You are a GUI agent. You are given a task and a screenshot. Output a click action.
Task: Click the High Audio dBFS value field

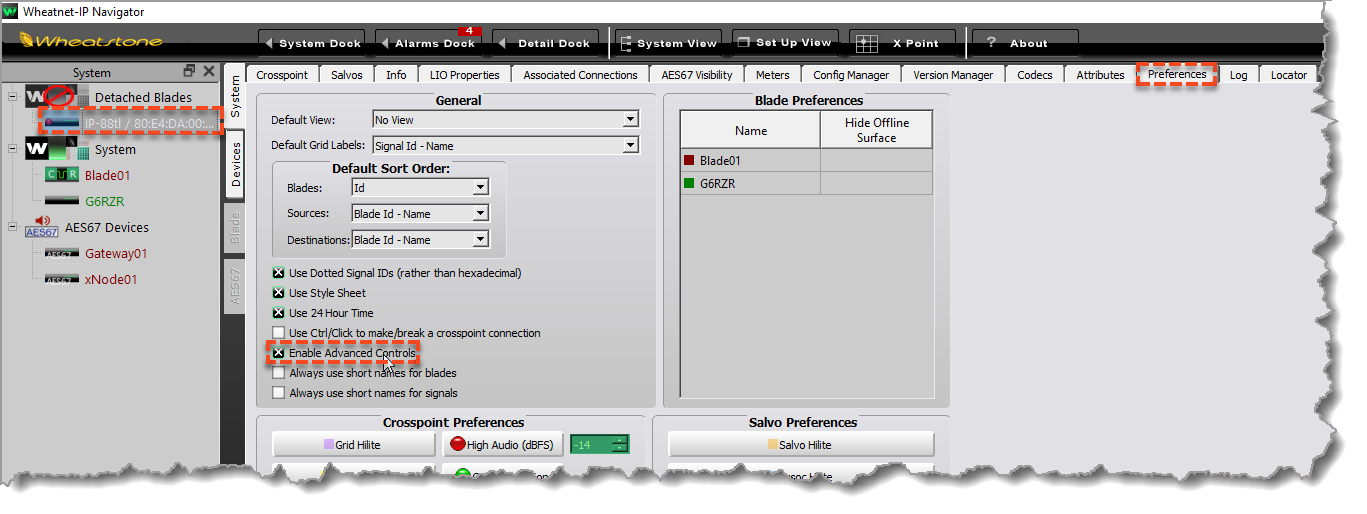click(591, 445)
